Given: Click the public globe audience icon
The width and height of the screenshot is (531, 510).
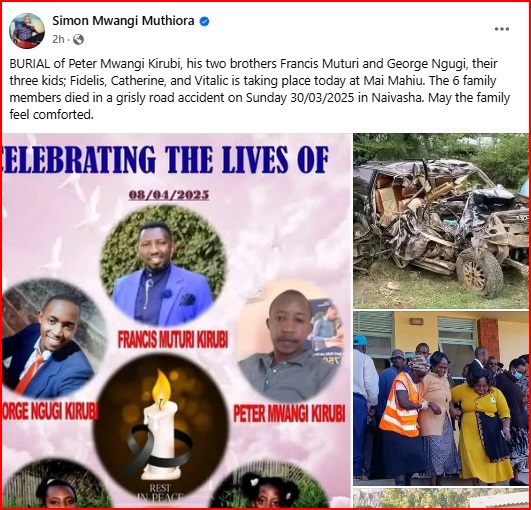Looking at the screenshot, I should [x=78, y=40].
